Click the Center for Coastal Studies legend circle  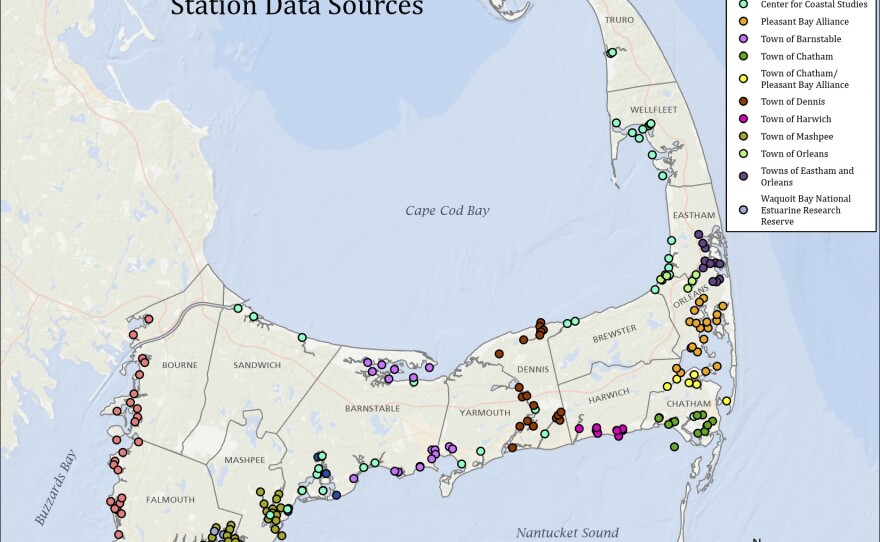[x=741, y=4]
